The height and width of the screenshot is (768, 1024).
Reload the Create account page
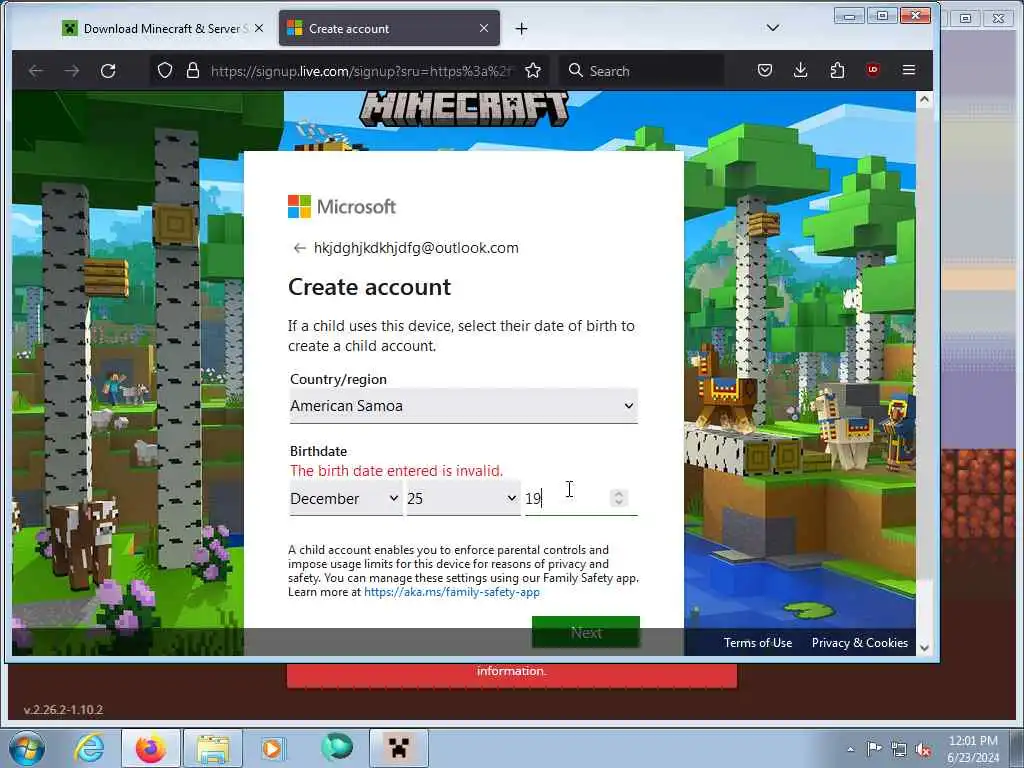click(x=108, y=71)
